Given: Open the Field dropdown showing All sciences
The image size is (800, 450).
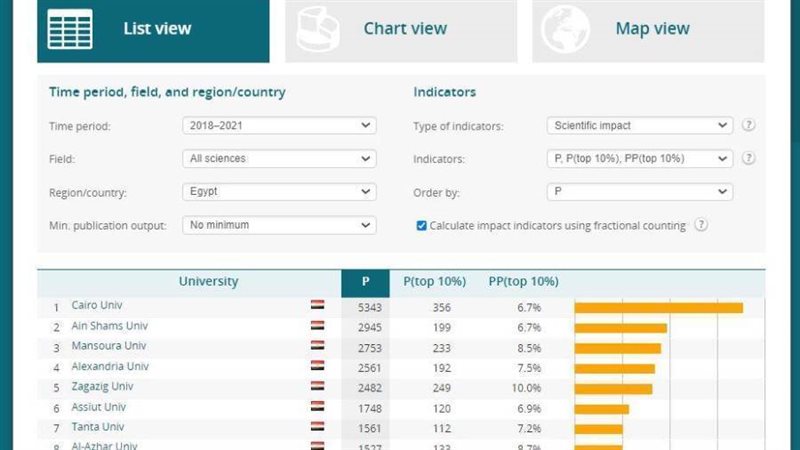Looking at the screenshot, I should point(280,158).
